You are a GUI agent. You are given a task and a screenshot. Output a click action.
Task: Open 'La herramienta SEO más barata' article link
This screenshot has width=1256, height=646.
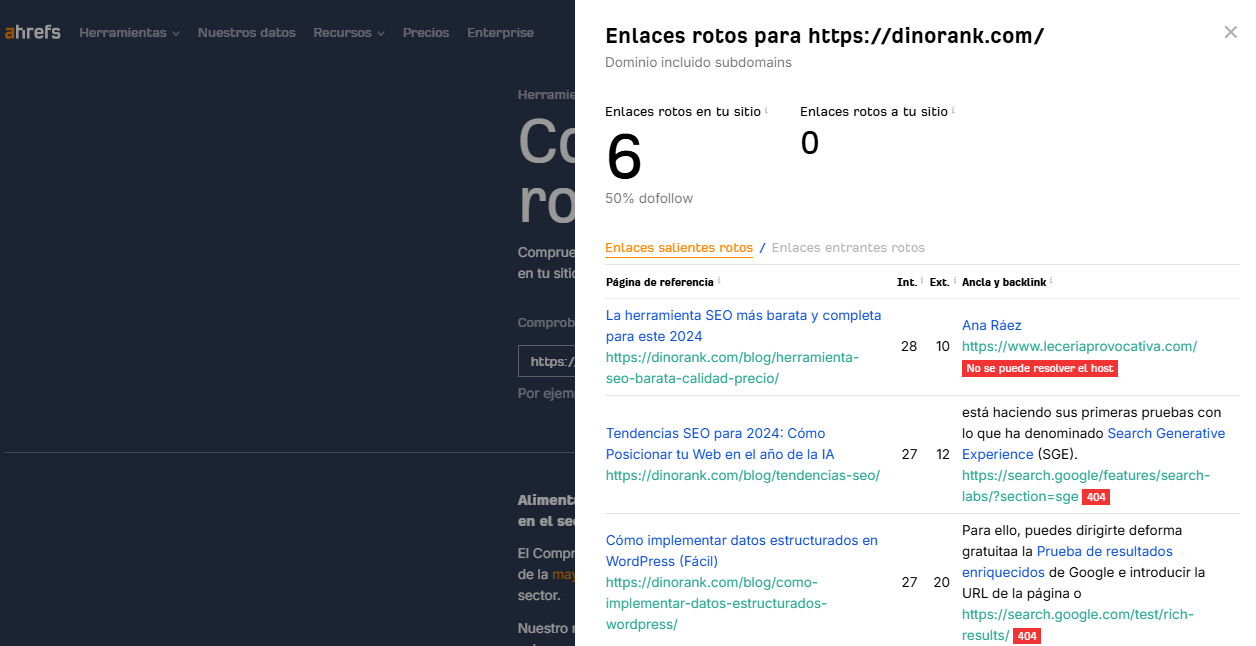[x=743, y=326]
